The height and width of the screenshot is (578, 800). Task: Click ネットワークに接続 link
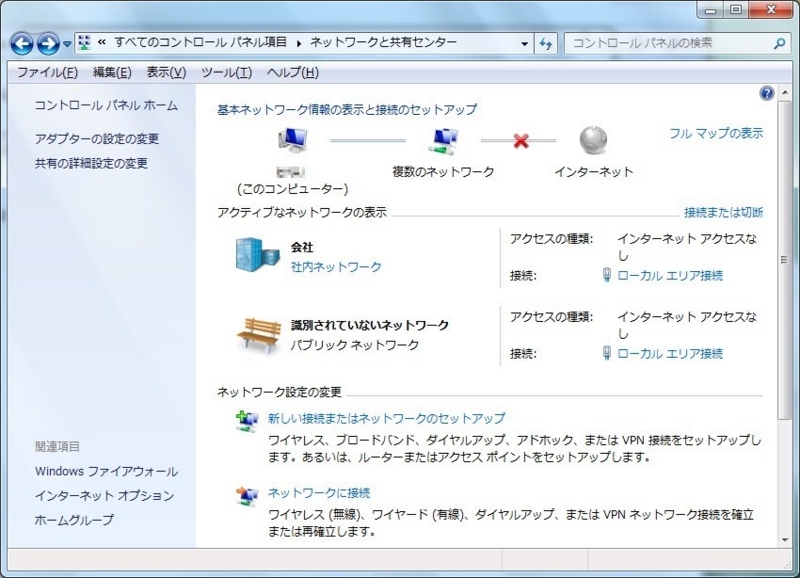(319, 493)
